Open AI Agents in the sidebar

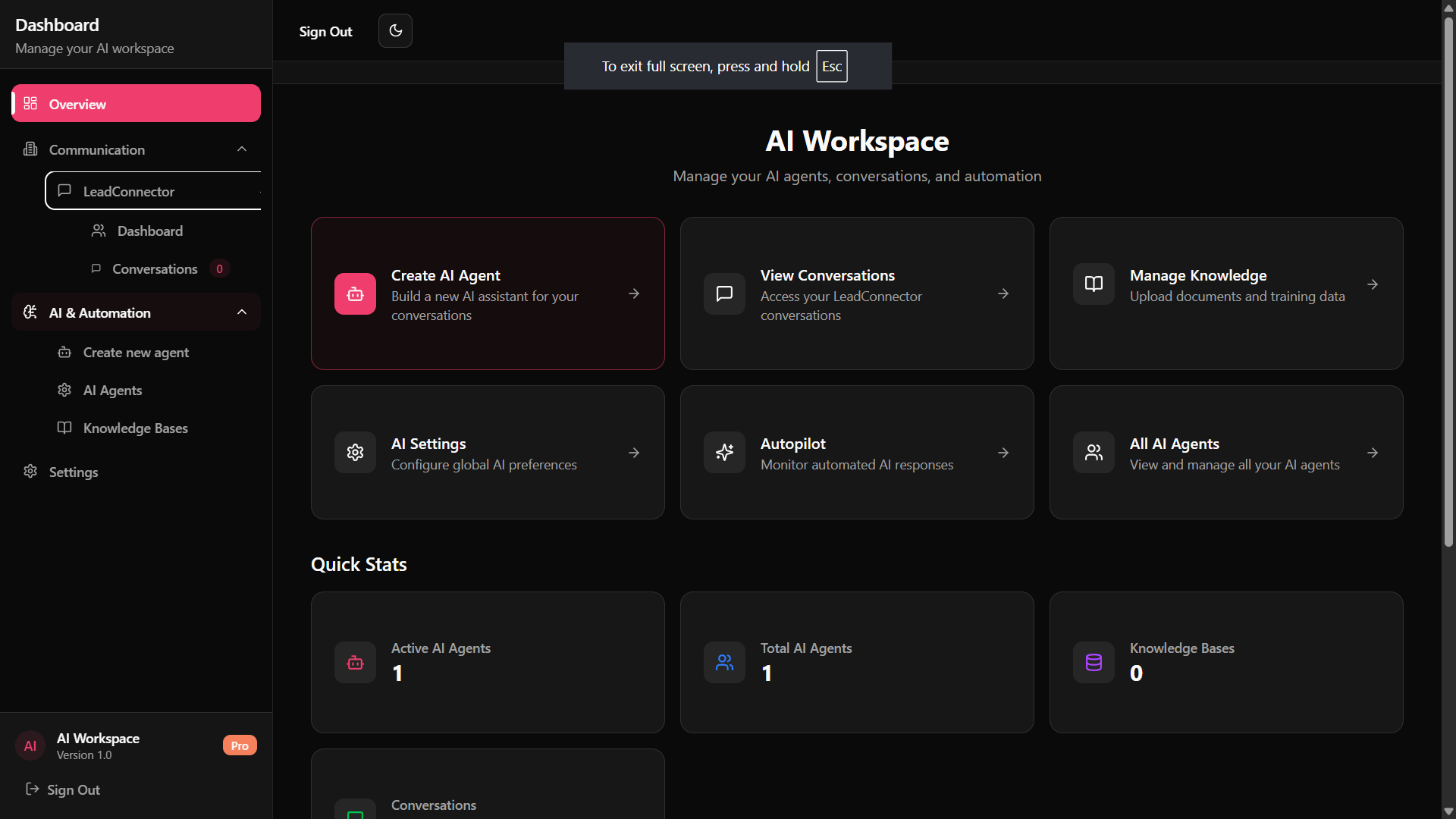112,390
